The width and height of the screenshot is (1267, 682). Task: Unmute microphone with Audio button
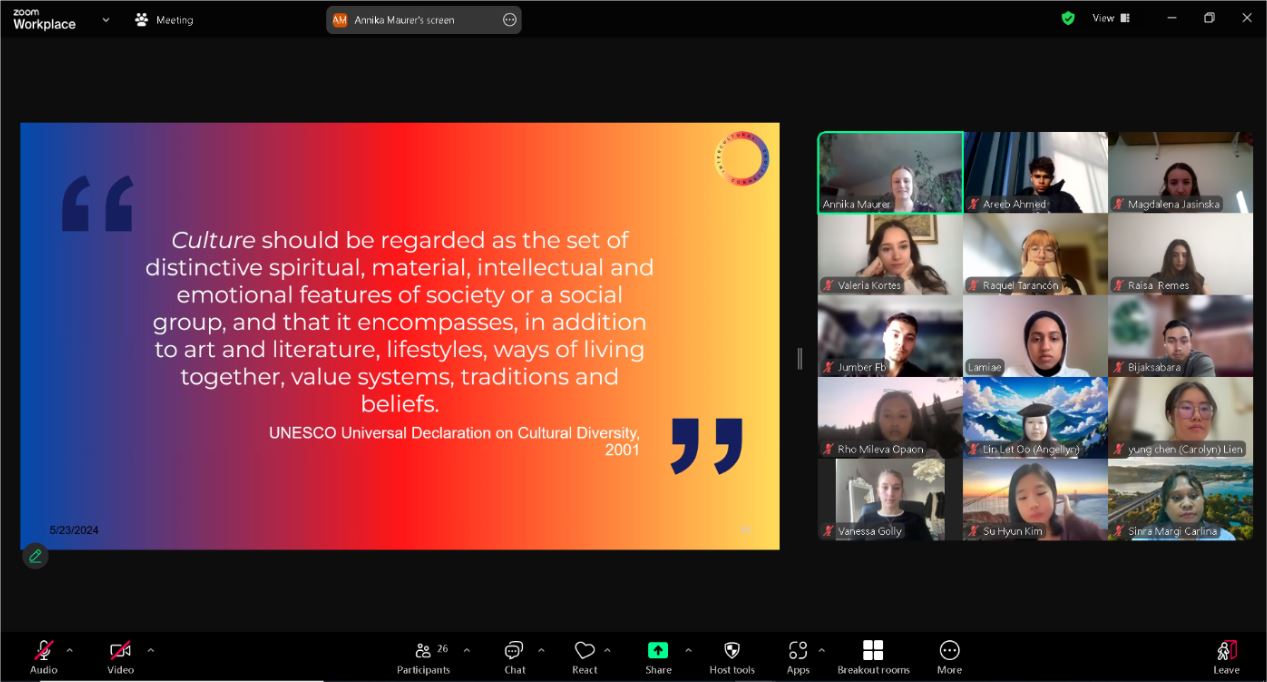pos(44,651)
